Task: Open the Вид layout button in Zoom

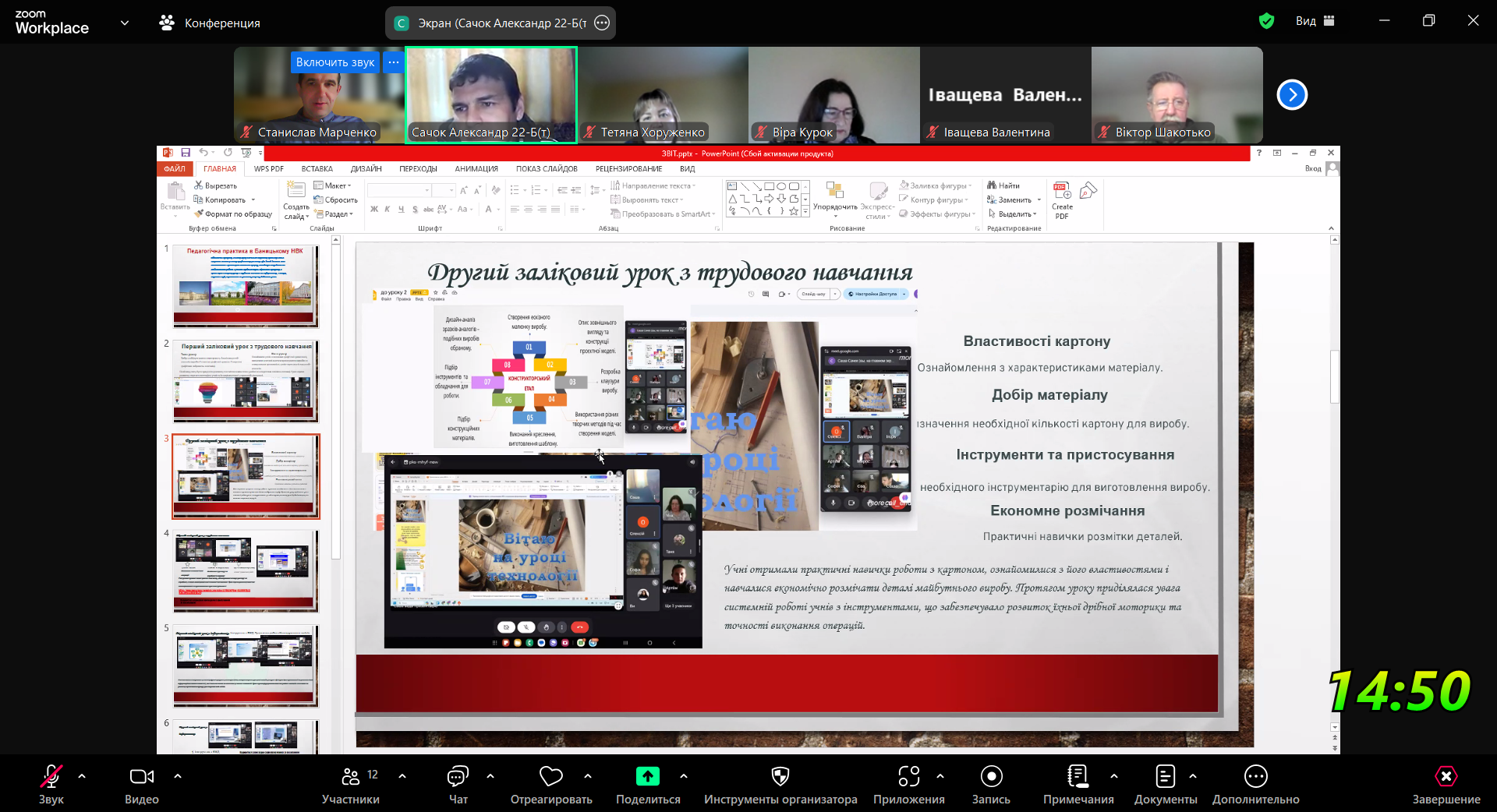Action: point(1315,21)
